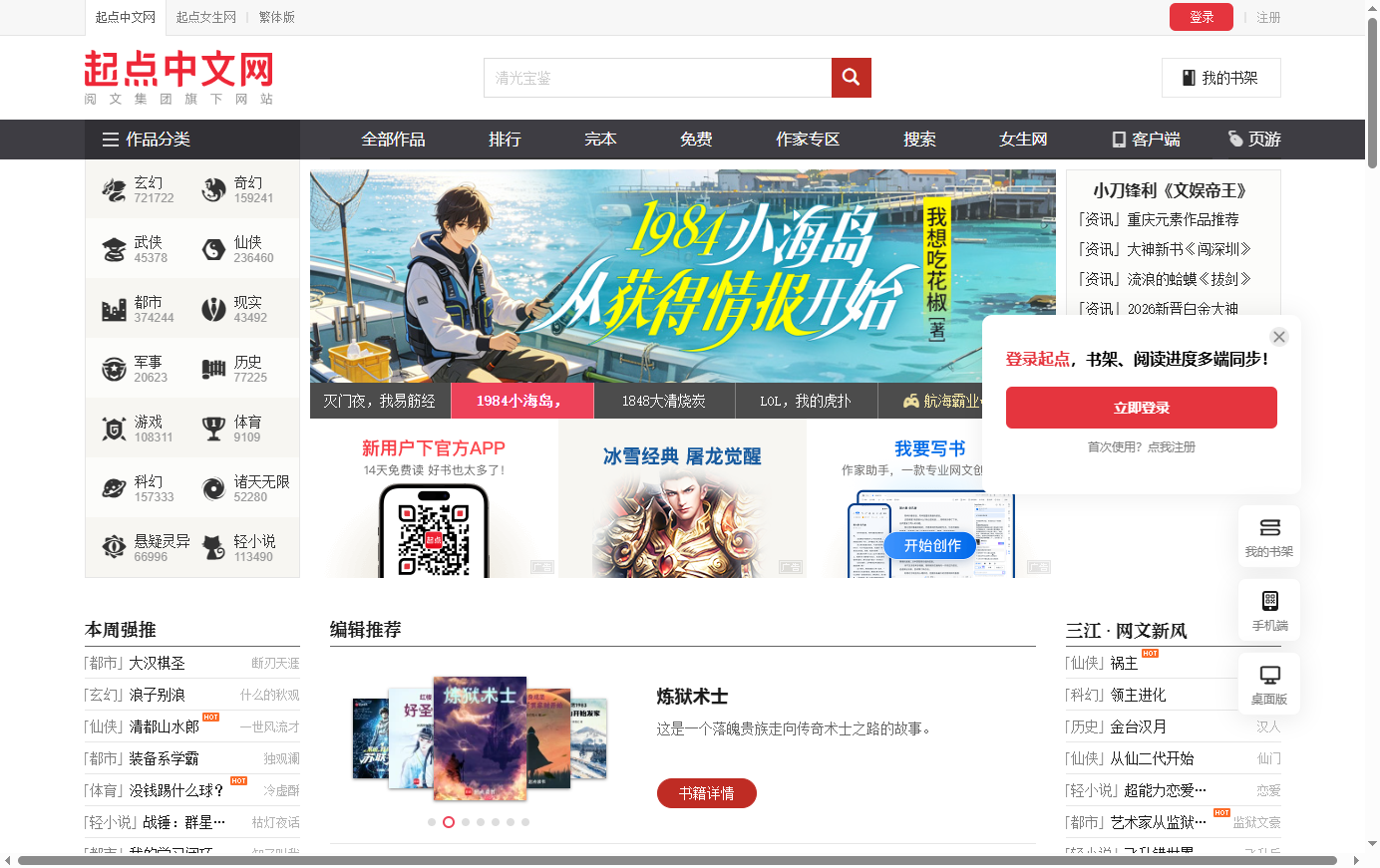Open 大汉棋圣 in 本周强推 list
The height and width of the screenshot is (868, 1380).
pos(157,663)
